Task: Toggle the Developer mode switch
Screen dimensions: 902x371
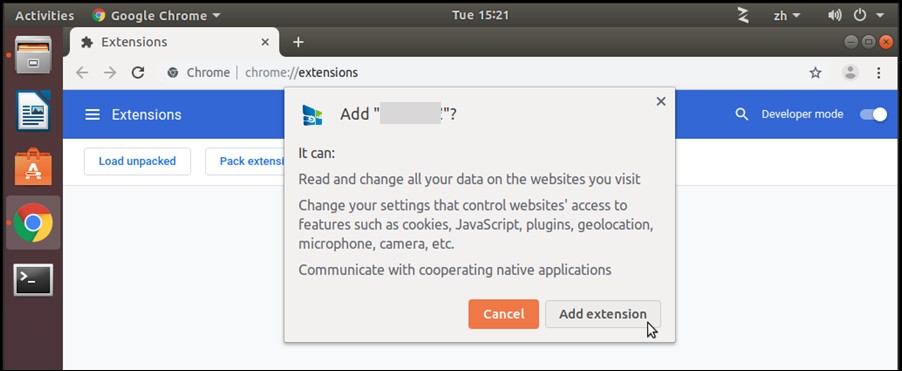Action: (873, 114)
